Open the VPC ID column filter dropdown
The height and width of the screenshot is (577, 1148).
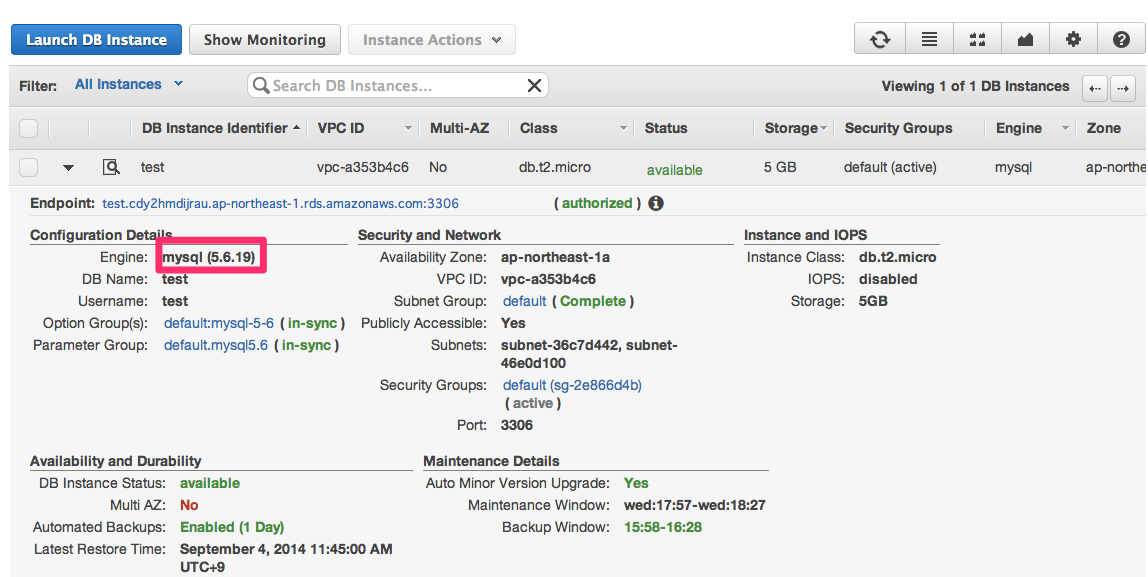[x=408, y=128]
